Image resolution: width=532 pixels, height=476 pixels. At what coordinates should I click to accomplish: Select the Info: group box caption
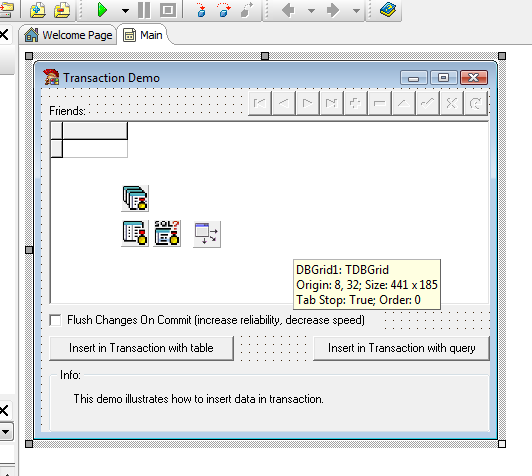pos(70,375)
